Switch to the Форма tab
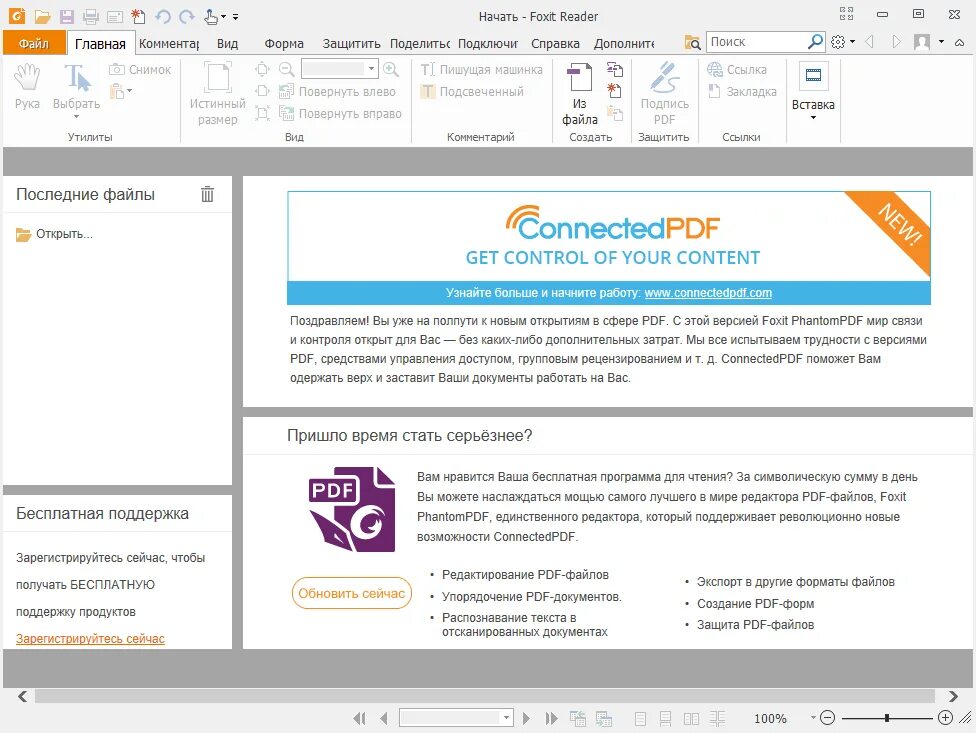Viewport: 976px width, 733px height. (284, 43)
